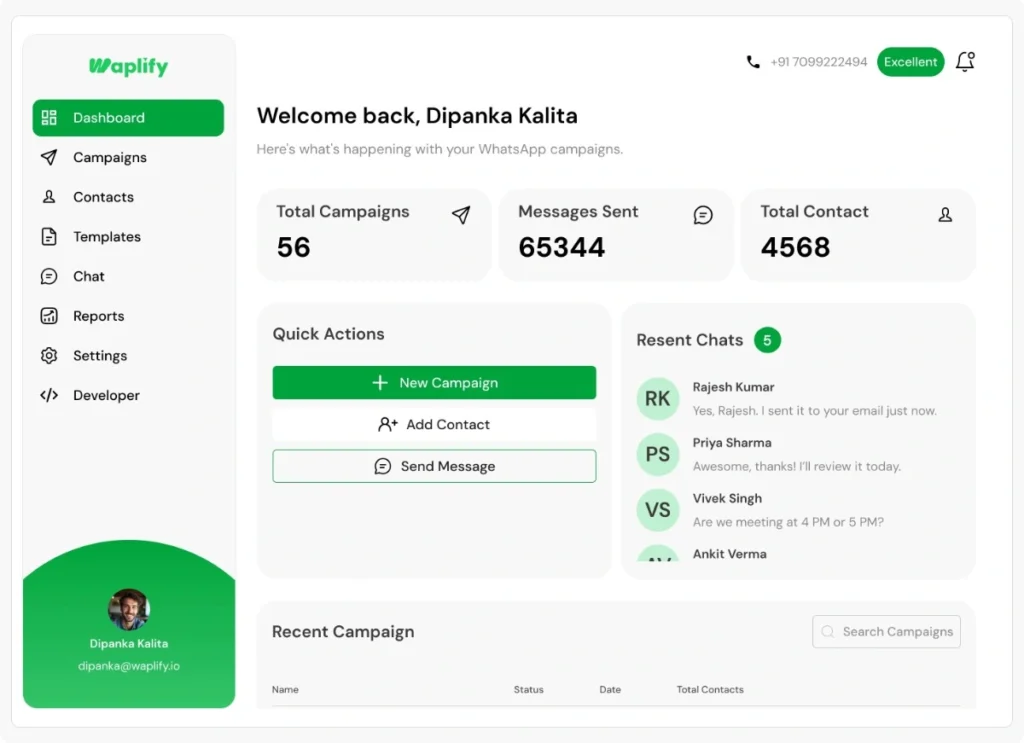Click the Total Contacts column header
This screenshot has width=1024, height=743.
[x=710, y=689]
